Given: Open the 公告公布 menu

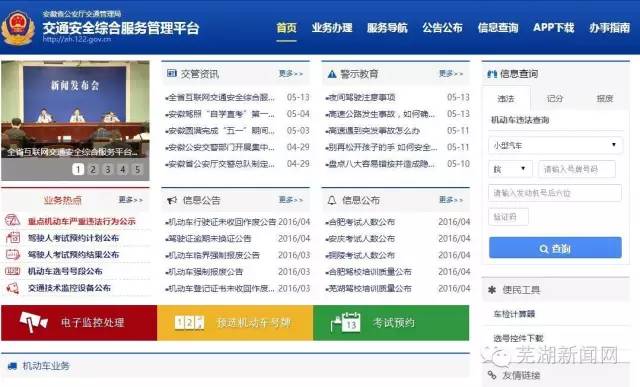Looking at the screenshot, I should point(442,28).
